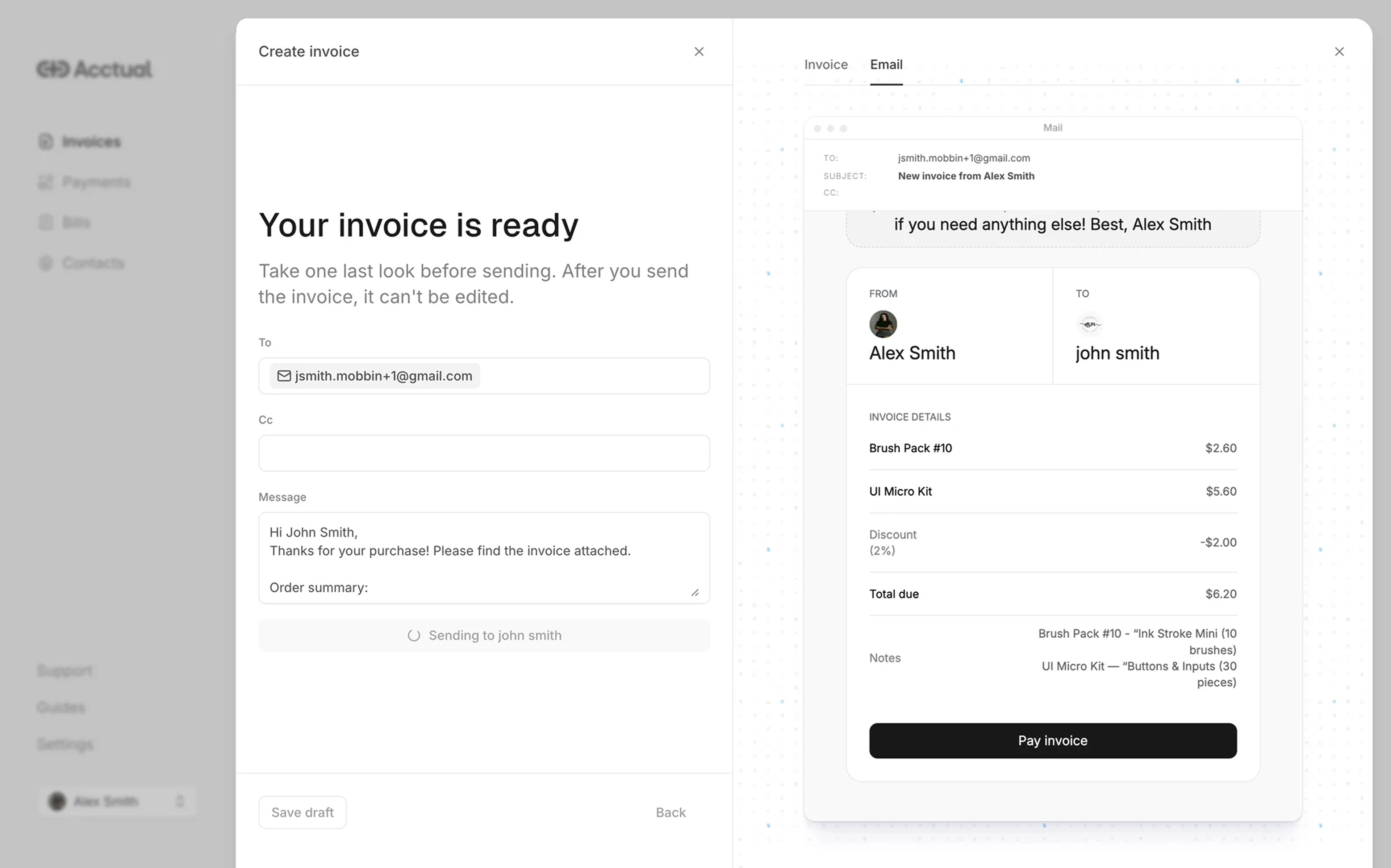Image resolution: width=1391 pixels, height=868 pixels.
Task: Open the Settings page
Action: pos(64,744)
